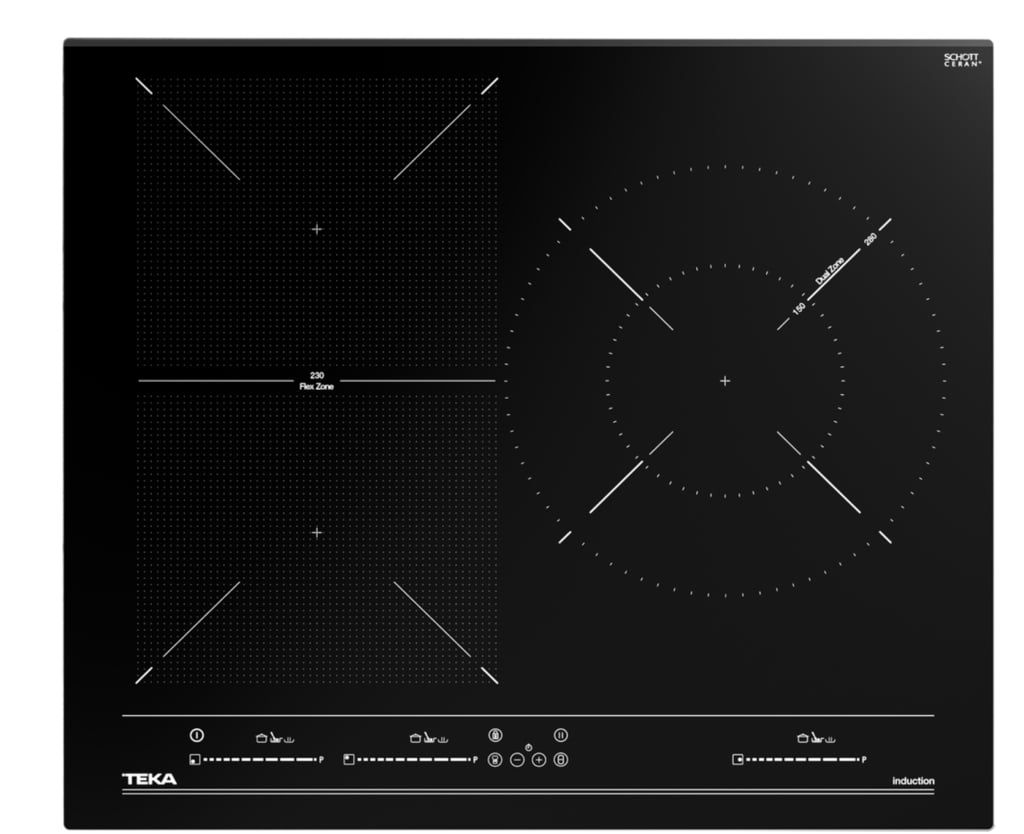Tap the middle power slider bar
This screenshot has height=834, width=1024.
point(414,760)
